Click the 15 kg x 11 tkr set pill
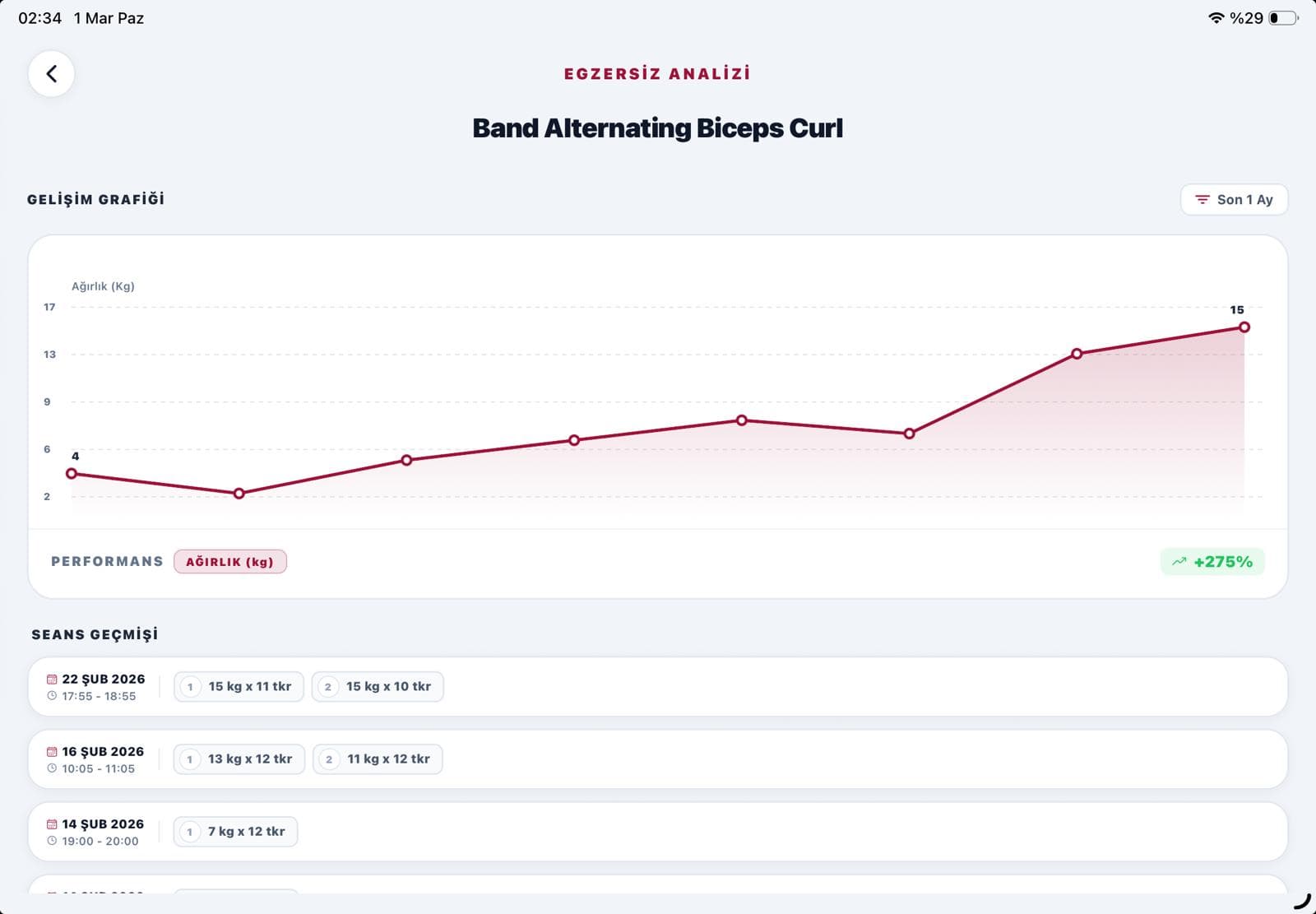1316x914 pixels. (238, 686)
